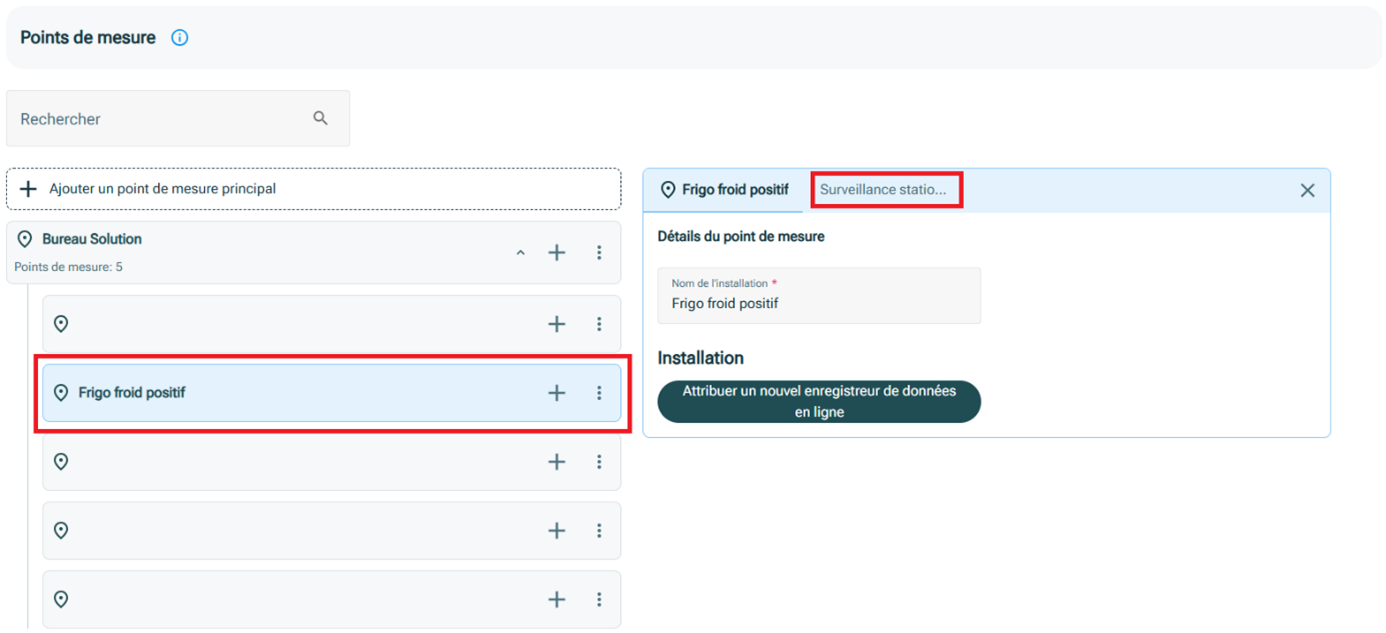
Task: Close the Frigo froid positif details panel
Action: [1307, 190]
